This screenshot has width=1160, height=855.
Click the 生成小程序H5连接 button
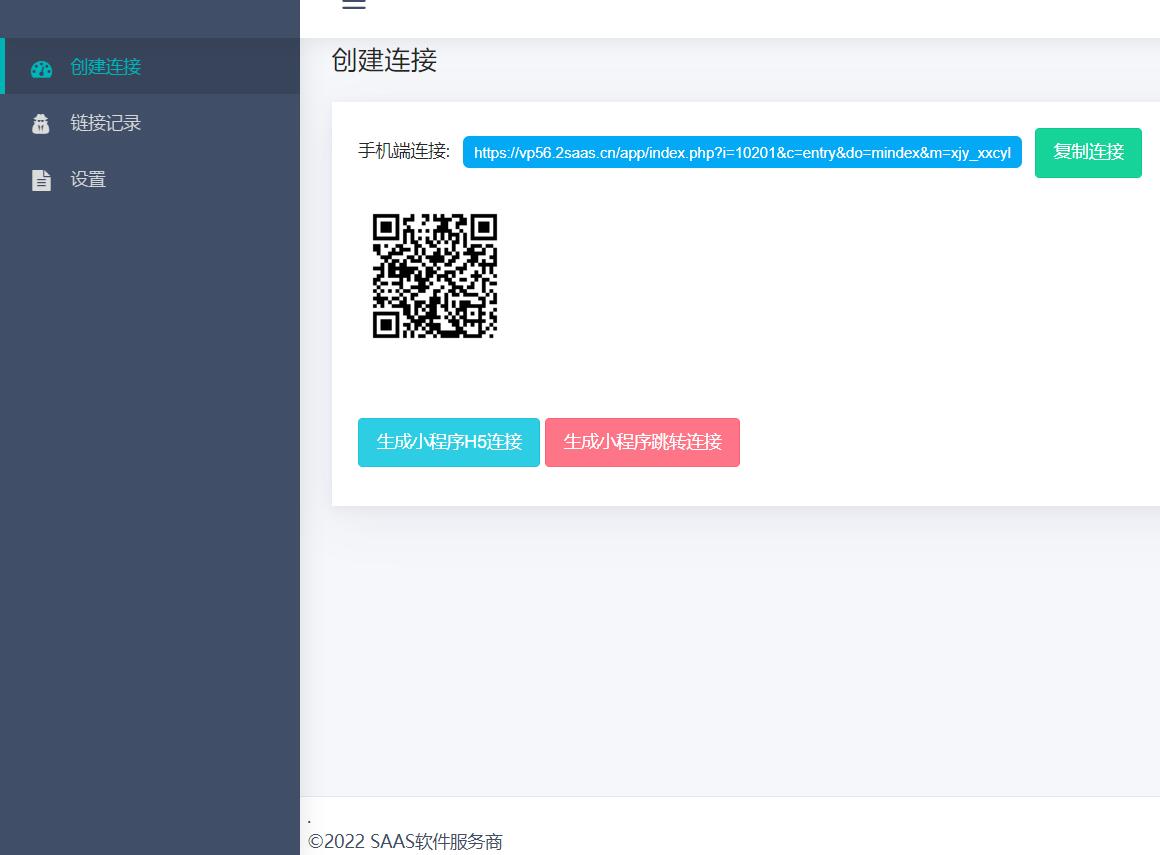coord(449,442)
